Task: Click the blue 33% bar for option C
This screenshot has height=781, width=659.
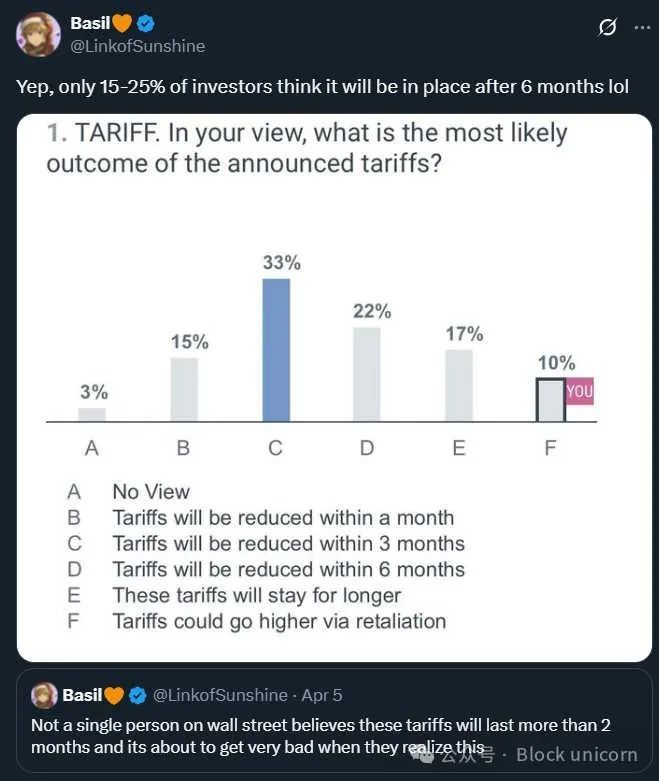Action: (276, 350)
